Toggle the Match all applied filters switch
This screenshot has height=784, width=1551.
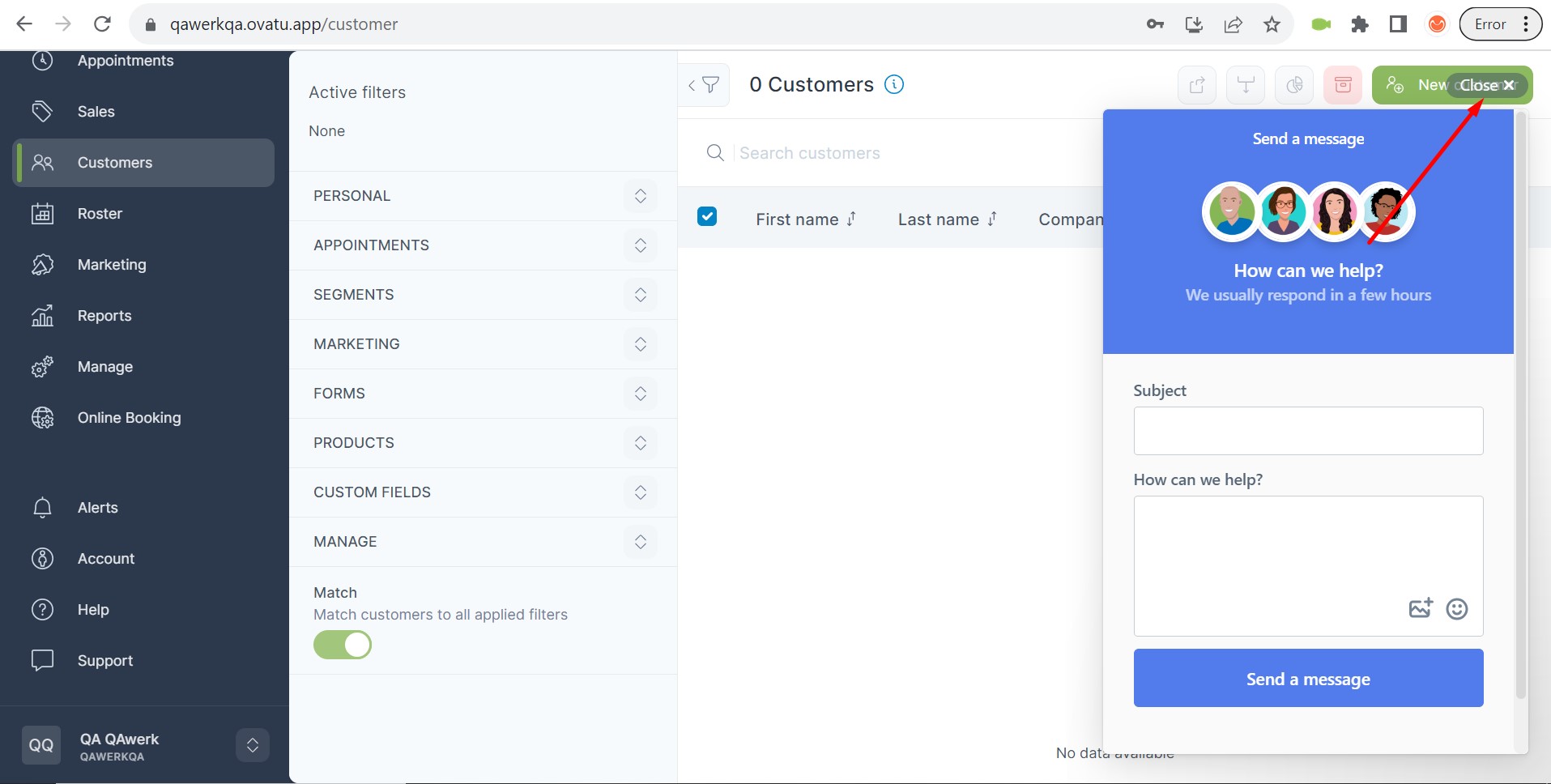(343, 645)
